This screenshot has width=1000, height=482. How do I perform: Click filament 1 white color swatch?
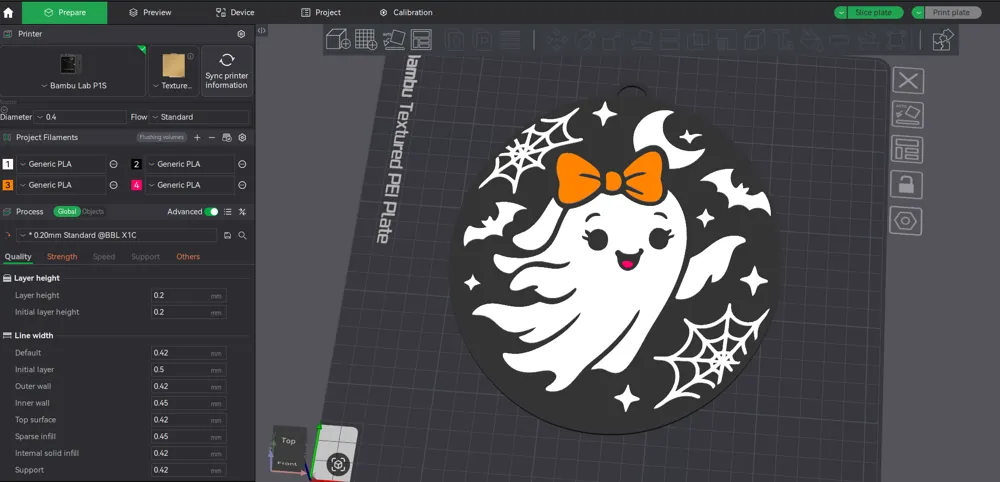pos(8,164)
